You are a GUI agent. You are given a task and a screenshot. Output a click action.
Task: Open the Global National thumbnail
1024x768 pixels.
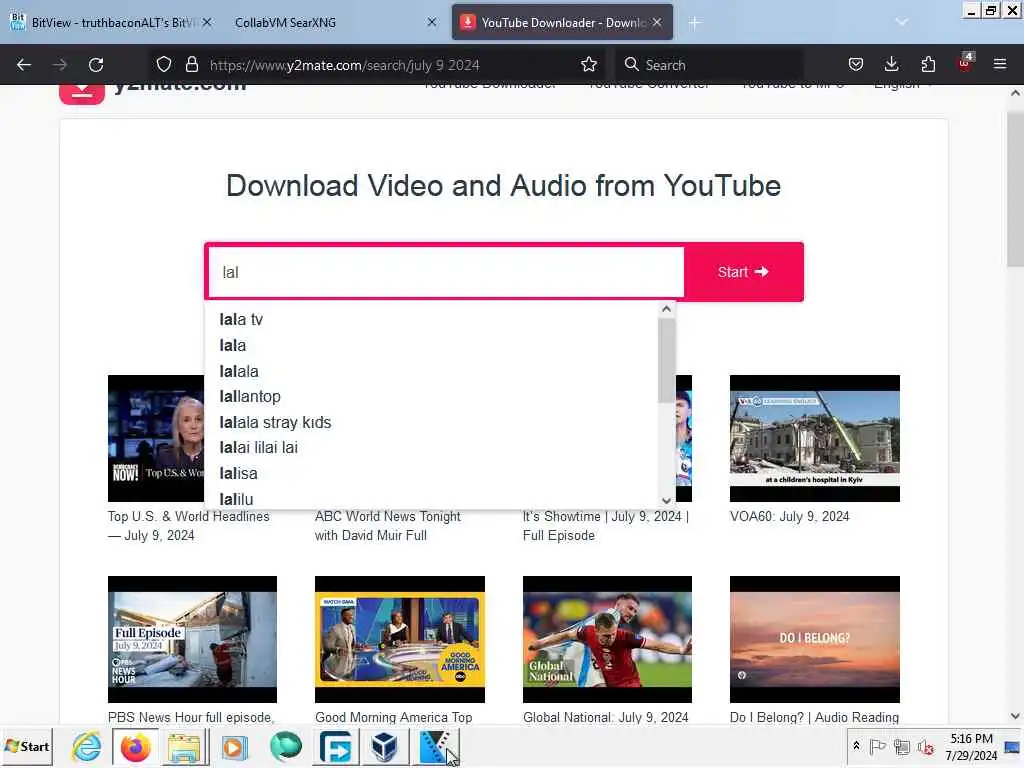click(607, 639)
